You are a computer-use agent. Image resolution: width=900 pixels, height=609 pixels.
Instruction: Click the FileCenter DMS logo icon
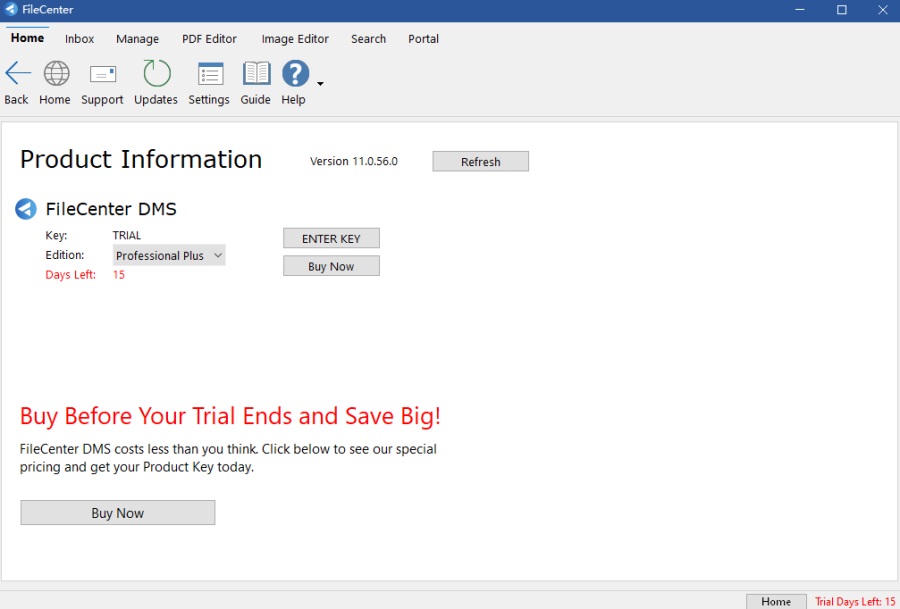(x=26, y=209)
